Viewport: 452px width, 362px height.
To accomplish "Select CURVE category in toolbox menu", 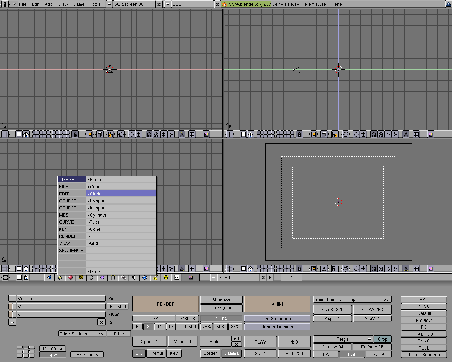I will (x=72, y=222).
